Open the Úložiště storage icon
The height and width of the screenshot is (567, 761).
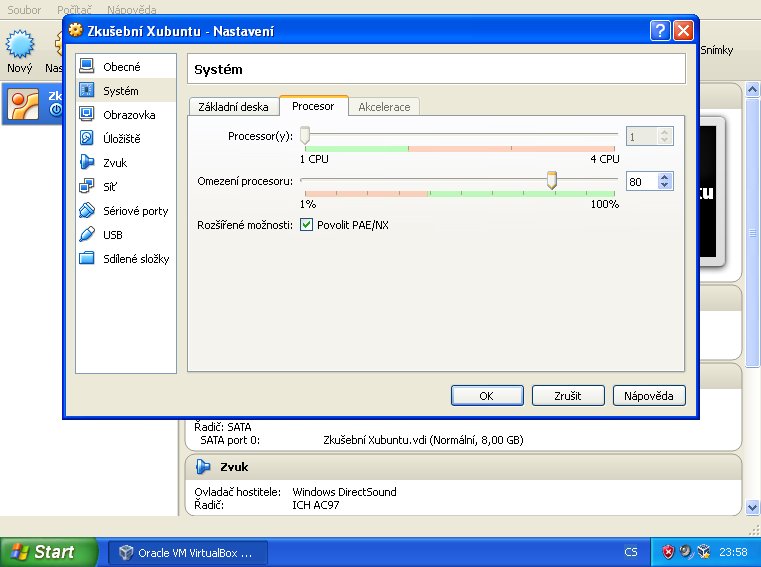pyautogui.click(x=87, y=138)
